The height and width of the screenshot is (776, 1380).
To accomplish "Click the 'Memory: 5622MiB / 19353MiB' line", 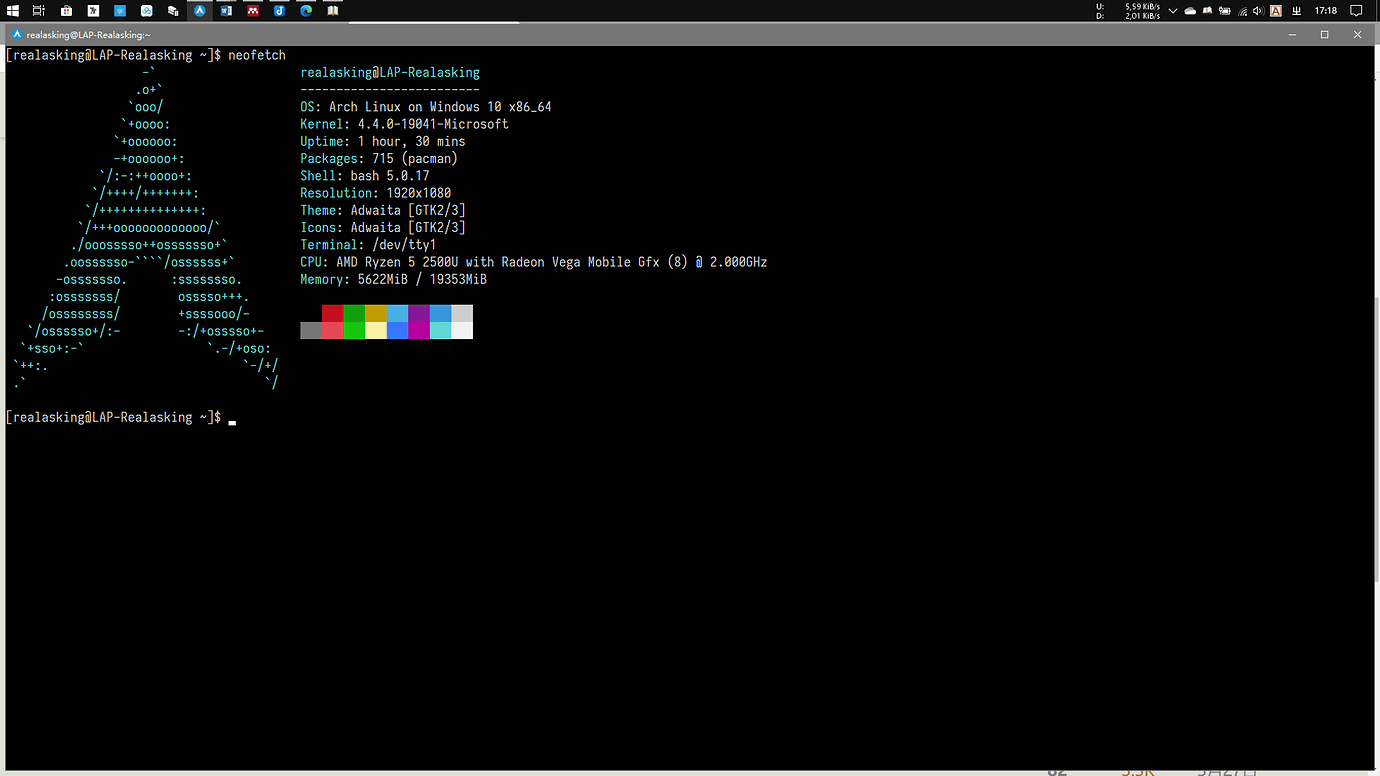I will pos(394,279).
